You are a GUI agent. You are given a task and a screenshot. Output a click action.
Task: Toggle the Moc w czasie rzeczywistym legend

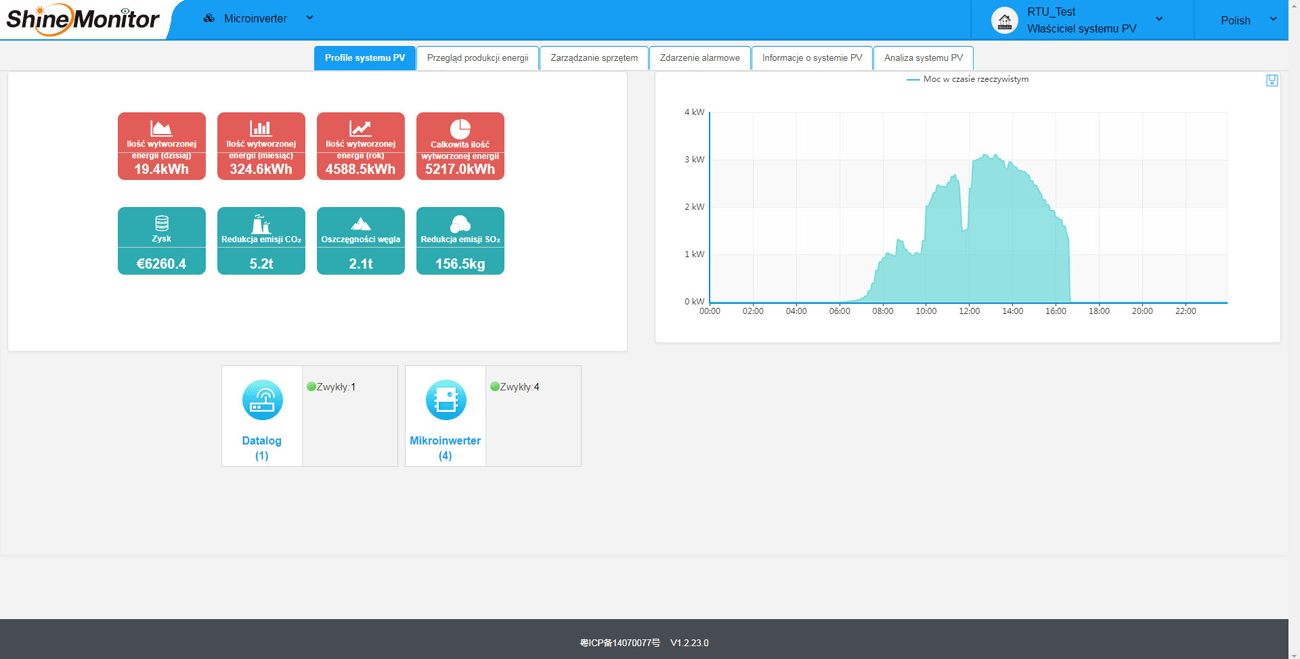click(x=967, y=79)
